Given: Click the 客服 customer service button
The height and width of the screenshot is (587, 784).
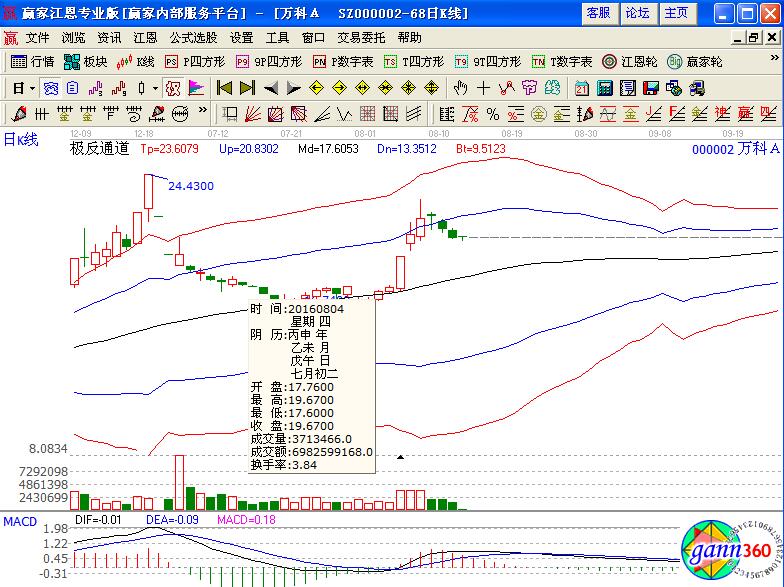Looking at the screenshot, I should 598,13.
